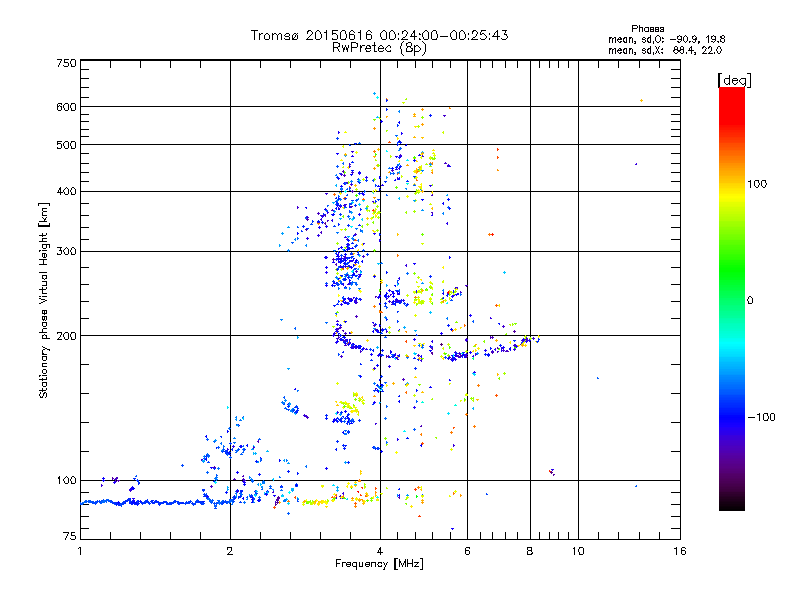The height and width of the screenshot is (600, 800).
Task: Click the '6' frequency axis tick label
Action: tap(467, 551)
